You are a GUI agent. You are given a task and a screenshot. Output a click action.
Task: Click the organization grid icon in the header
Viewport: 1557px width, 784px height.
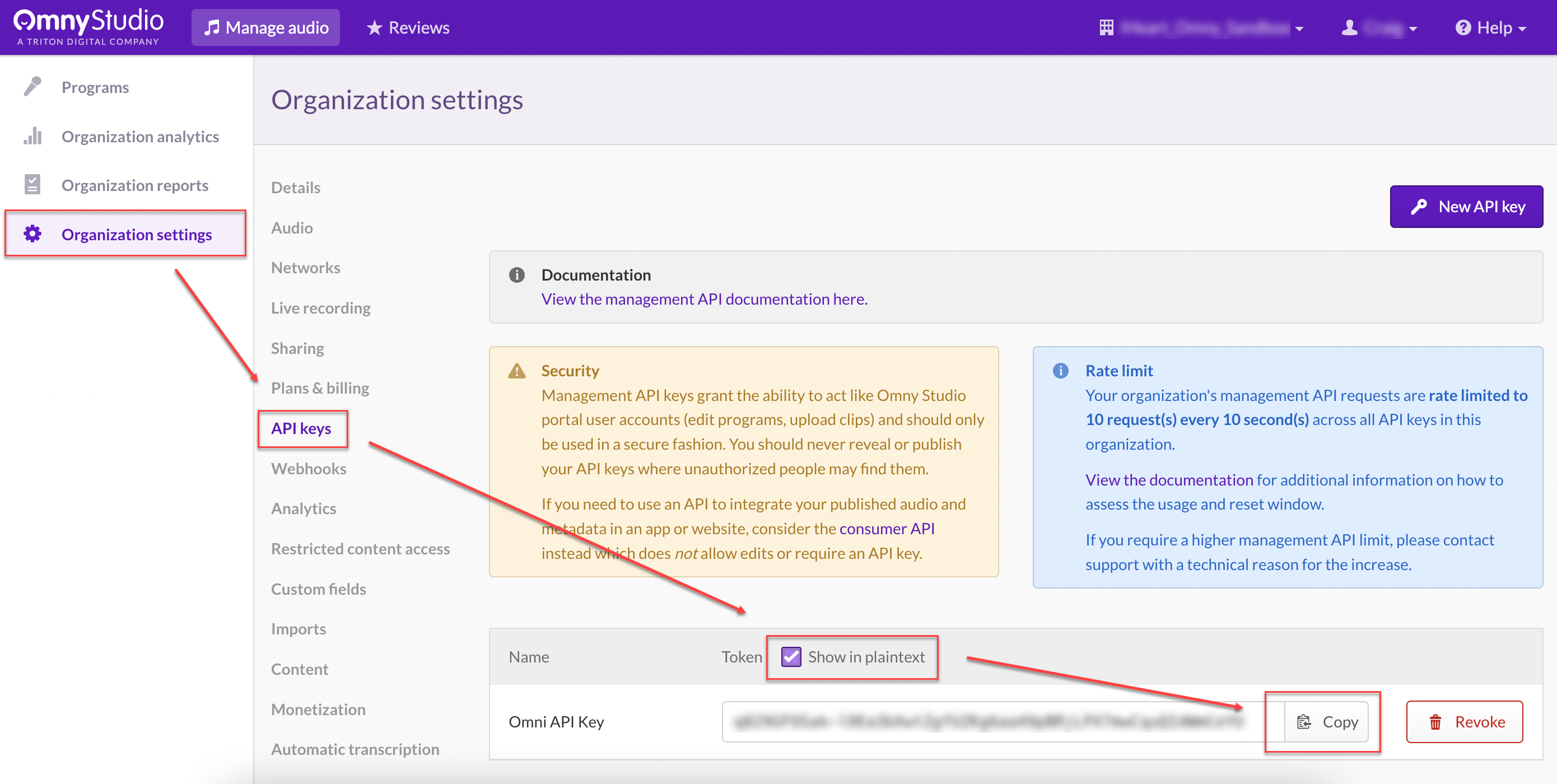click(x=1106, y=28)
